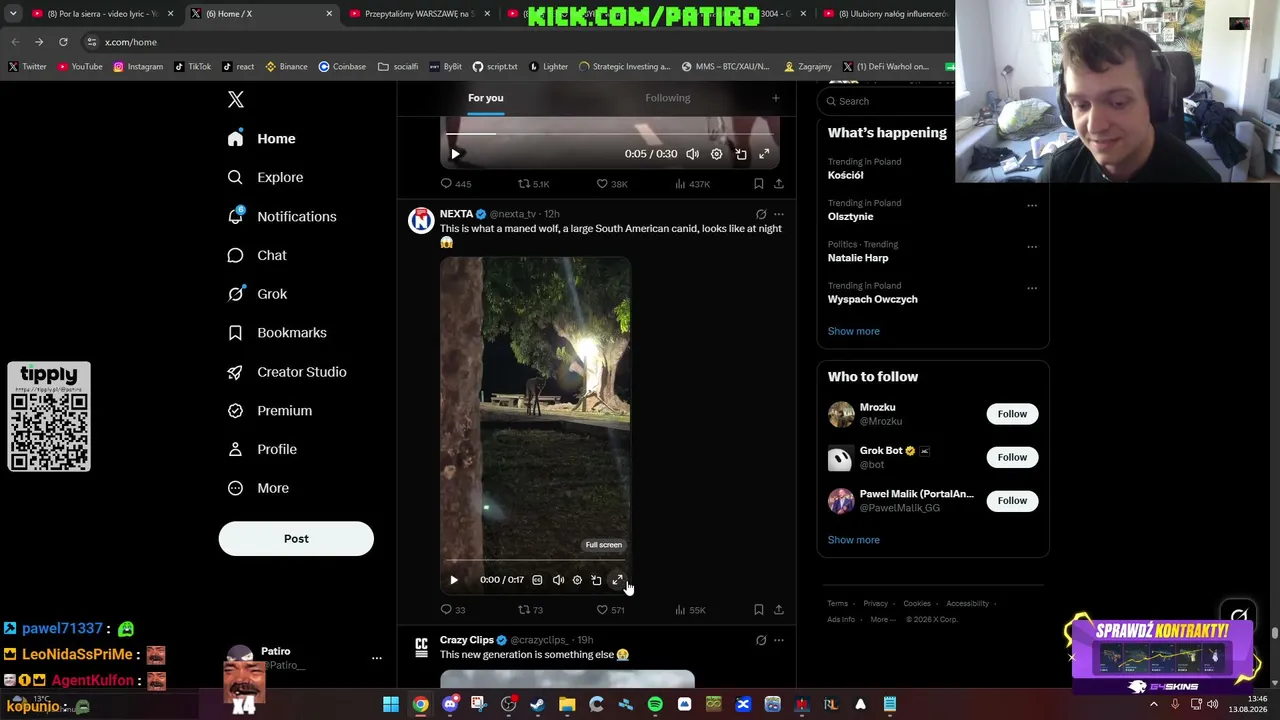Seek on the 0:30 video progress bar
Viewport: 1280px width, 720px height.
pyautogui.click(x=610, y=133)
